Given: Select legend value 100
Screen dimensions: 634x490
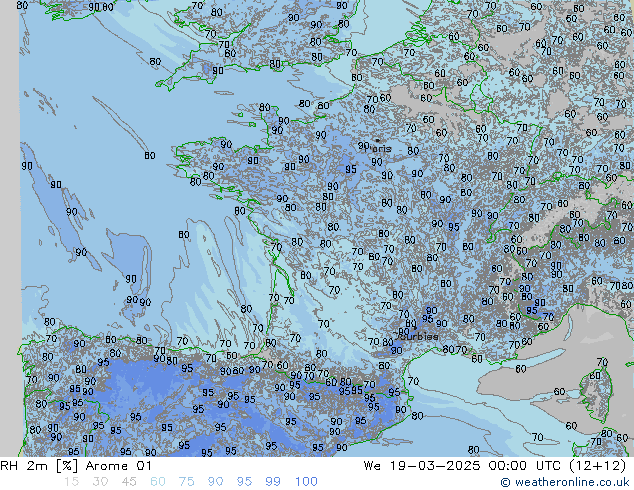Looking at the screenshot, I should tap(306, 482).
